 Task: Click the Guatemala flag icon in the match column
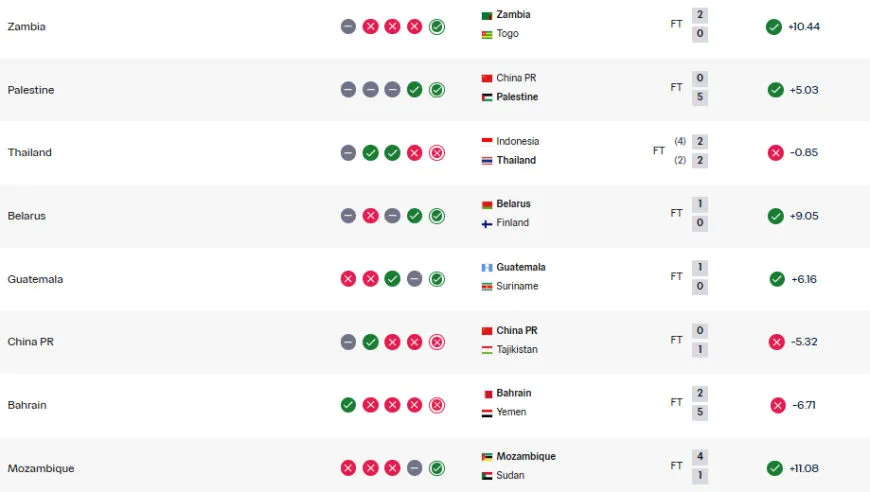coord(487,268)
